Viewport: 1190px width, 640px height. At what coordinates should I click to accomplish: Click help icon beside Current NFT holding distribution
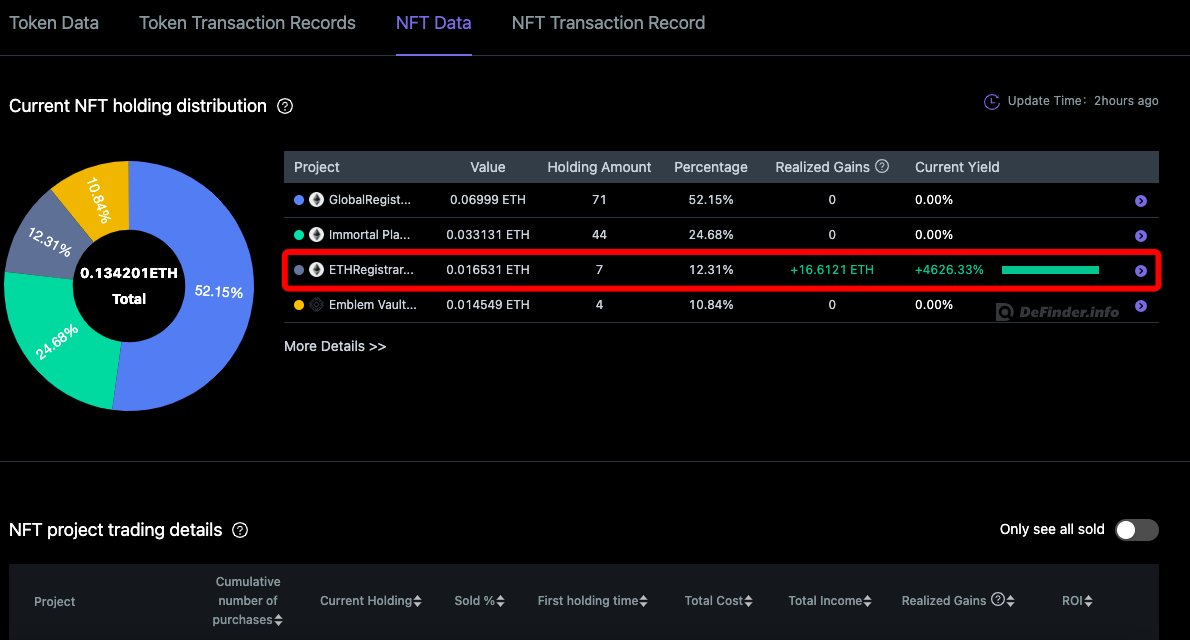pos(285,106)
